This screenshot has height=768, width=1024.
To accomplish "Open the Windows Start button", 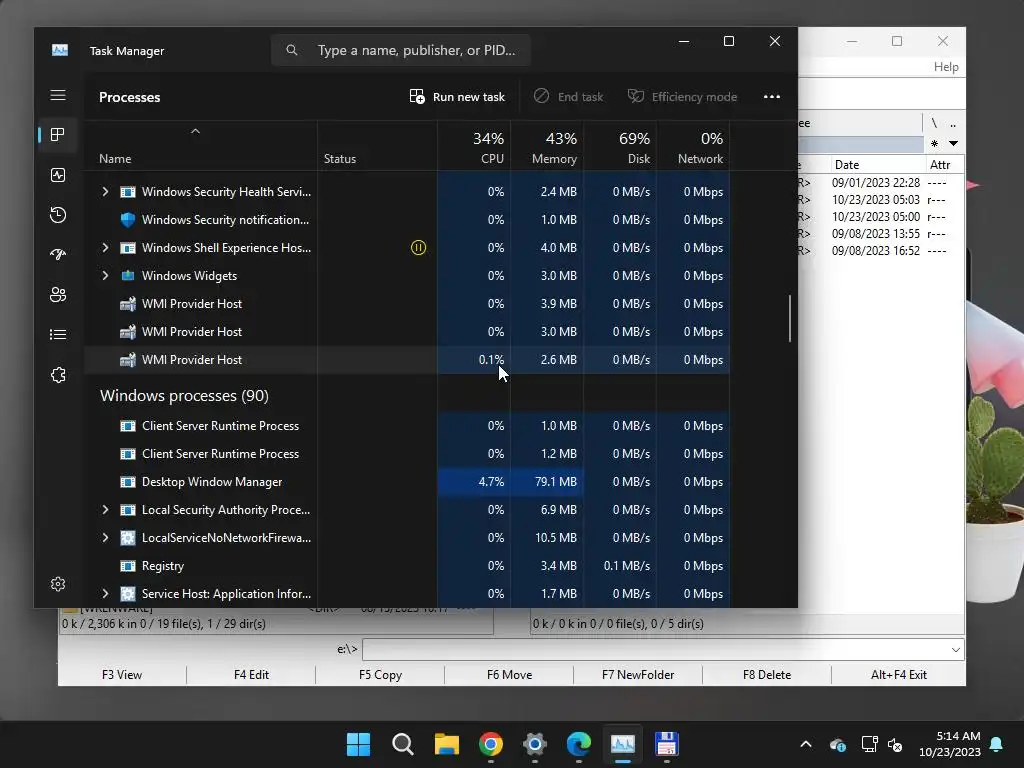I will 359,744.
